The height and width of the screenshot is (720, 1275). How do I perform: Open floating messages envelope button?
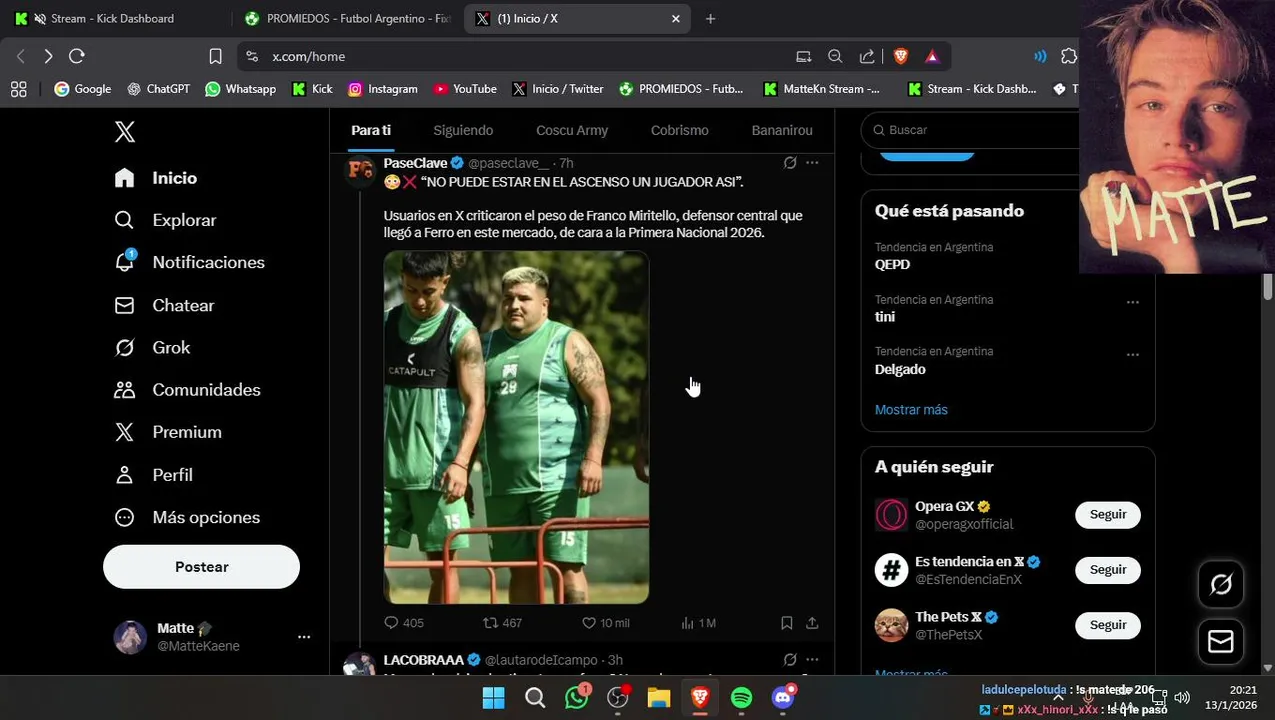tap(1221, 641)
